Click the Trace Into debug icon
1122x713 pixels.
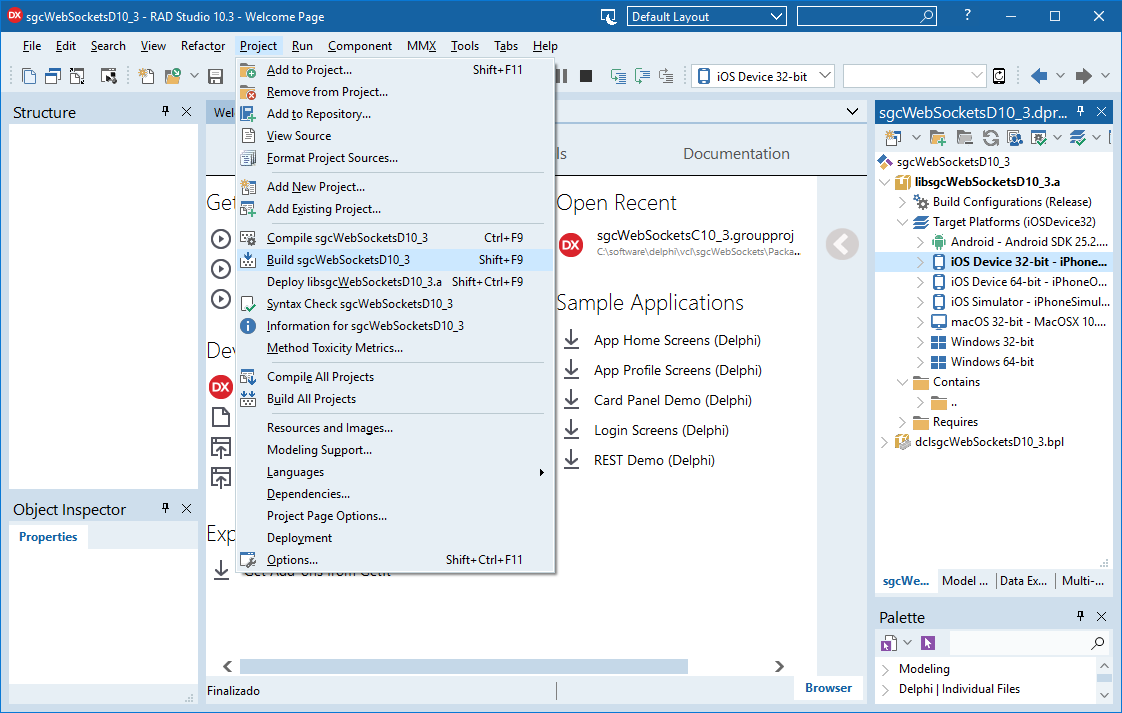(618, 76)
